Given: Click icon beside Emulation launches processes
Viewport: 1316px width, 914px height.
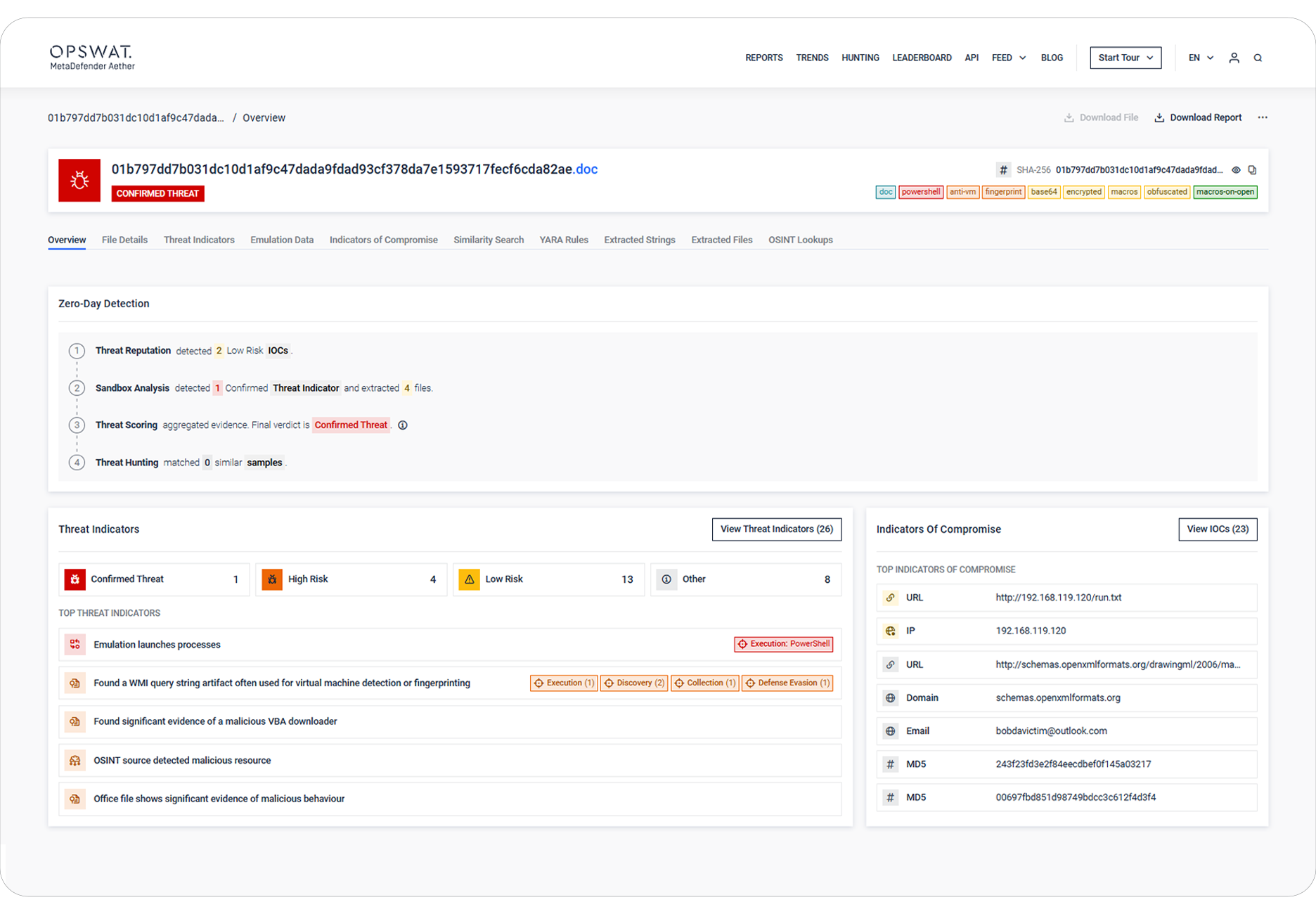Looking at the screenshot, I should (75, 645).
